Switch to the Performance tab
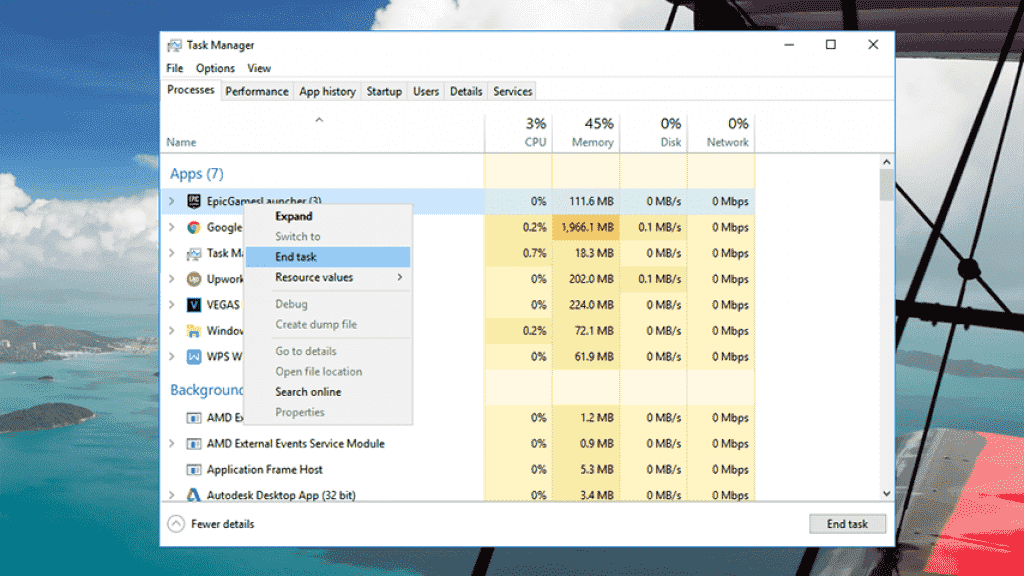This screenshot has width=1024, height=576. click(x=256, y=91)
